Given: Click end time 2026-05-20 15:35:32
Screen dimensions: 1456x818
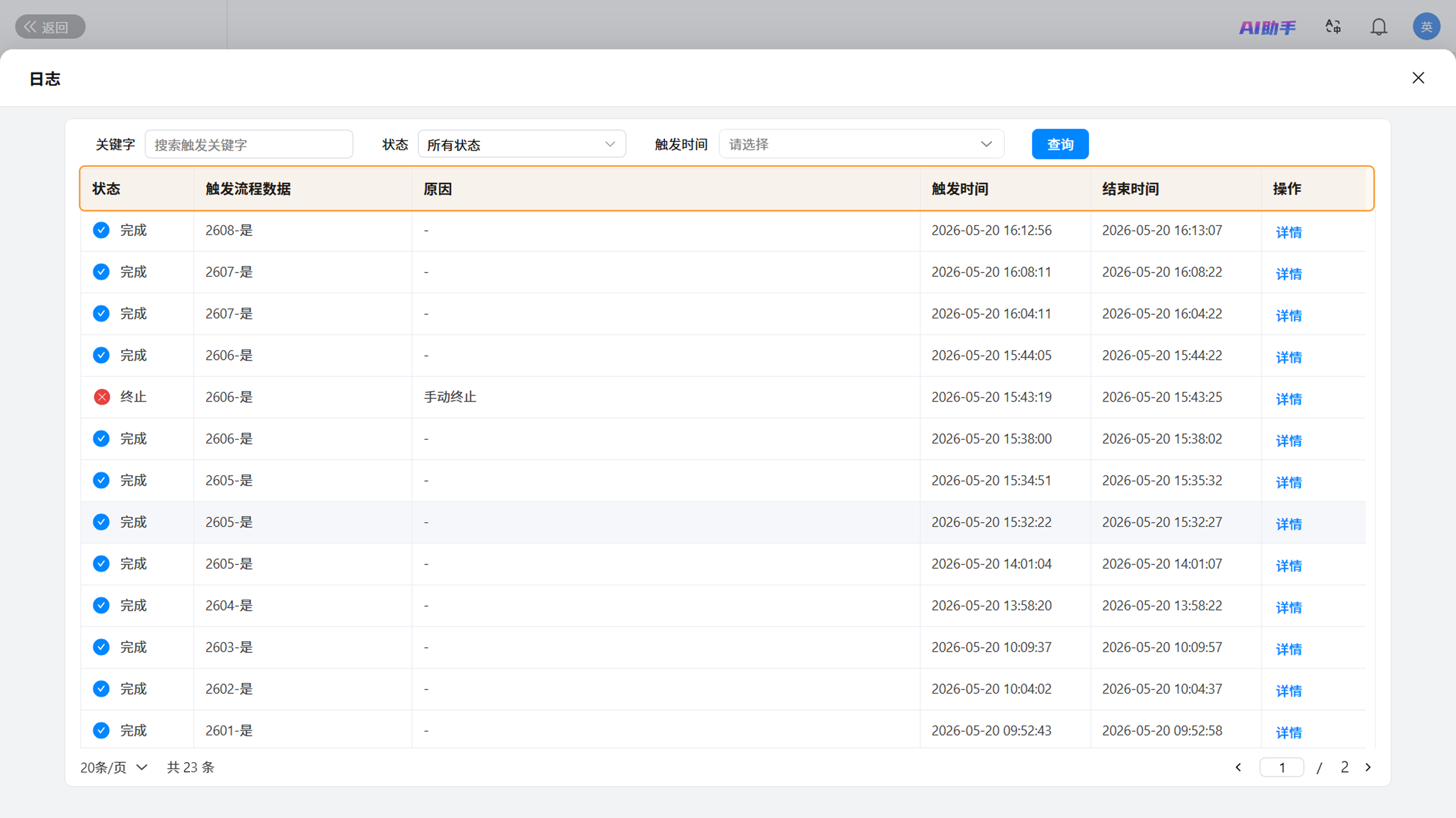Looking at the screenshot, I should pyautogui.click(x=1162, y=480).
